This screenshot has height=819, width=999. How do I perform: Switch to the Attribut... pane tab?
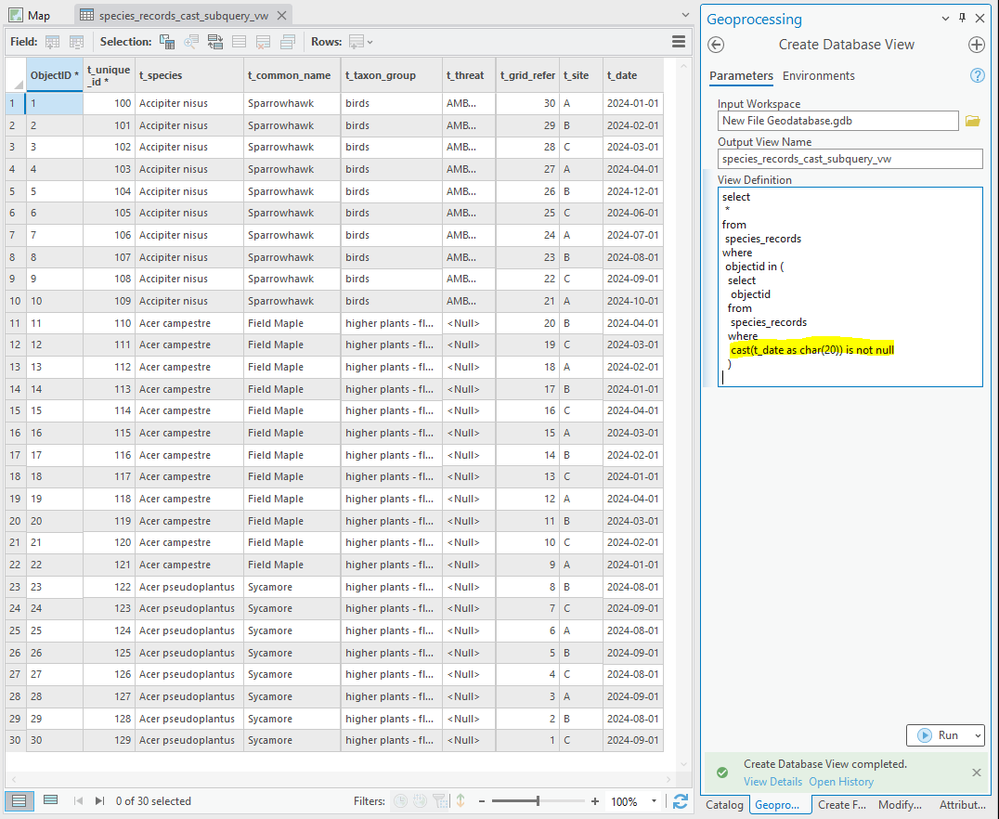(x=962, y=805)
